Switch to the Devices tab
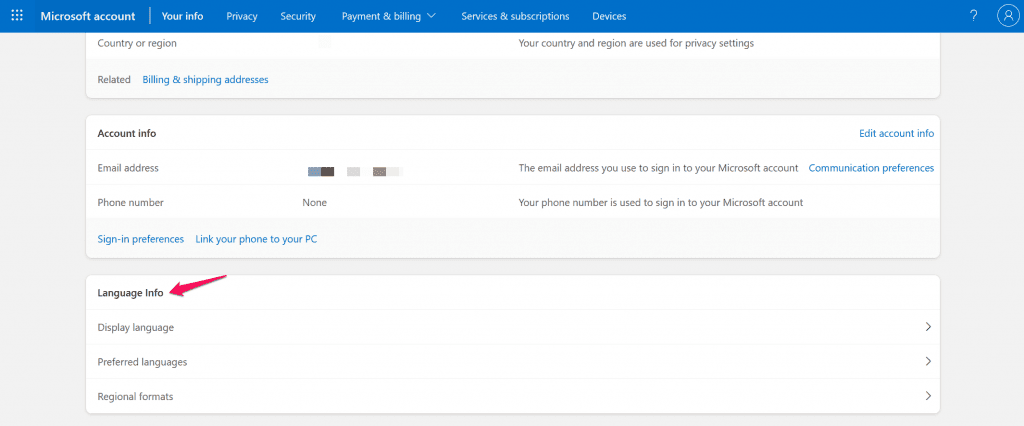Screen dimensions: 1024x426 (609, 16)
